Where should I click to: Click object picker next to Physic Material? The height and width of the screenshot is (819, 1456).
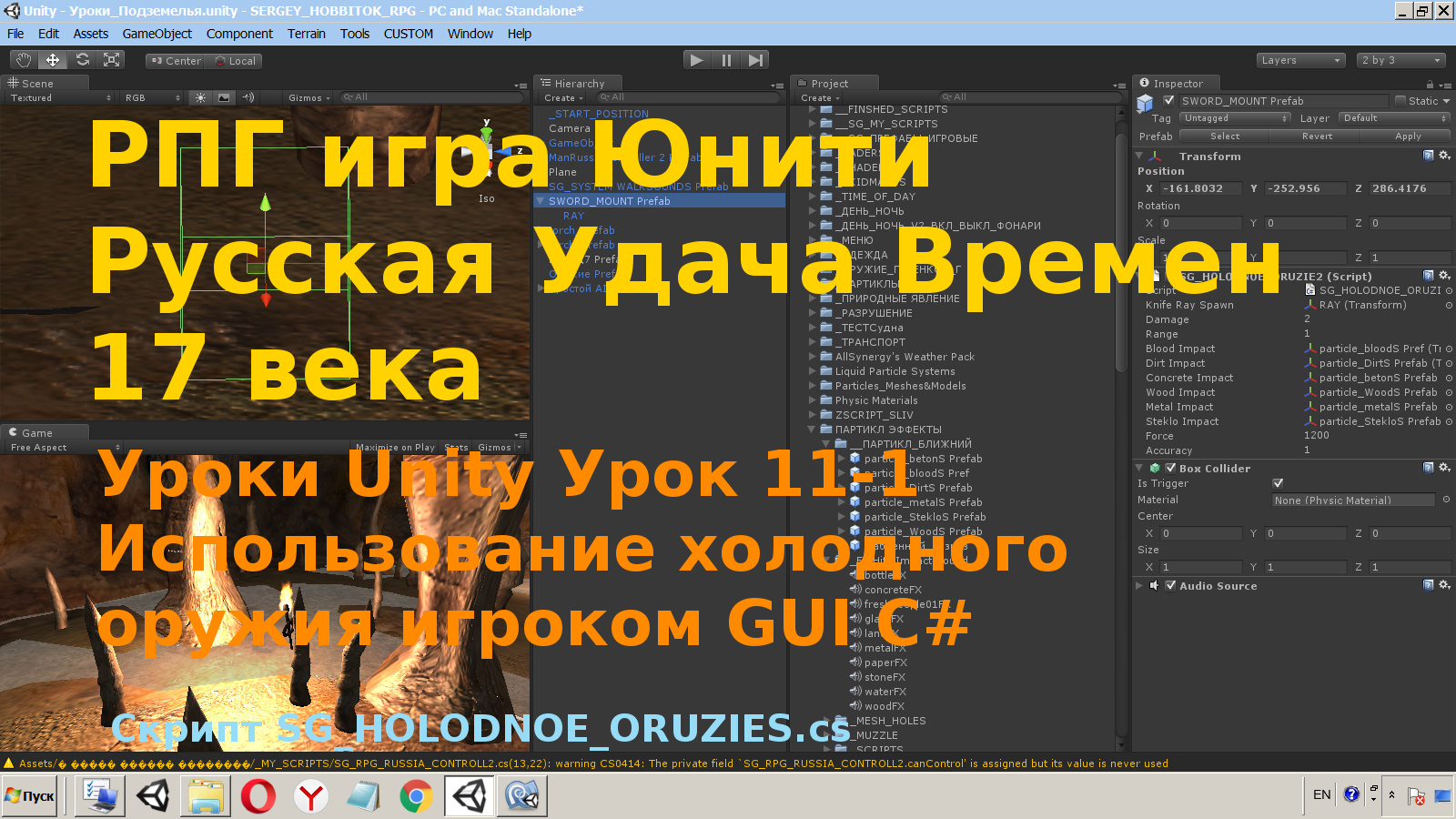[x=1446, y=500]
